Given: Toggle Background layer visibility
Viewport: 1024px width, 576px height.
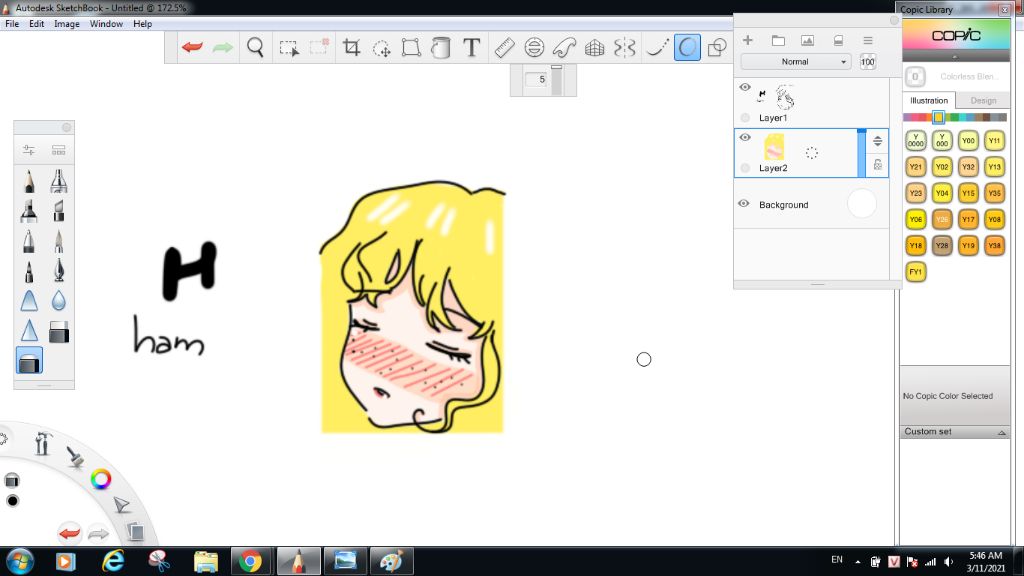Looking at the screenshot, I should pos(744,204).
